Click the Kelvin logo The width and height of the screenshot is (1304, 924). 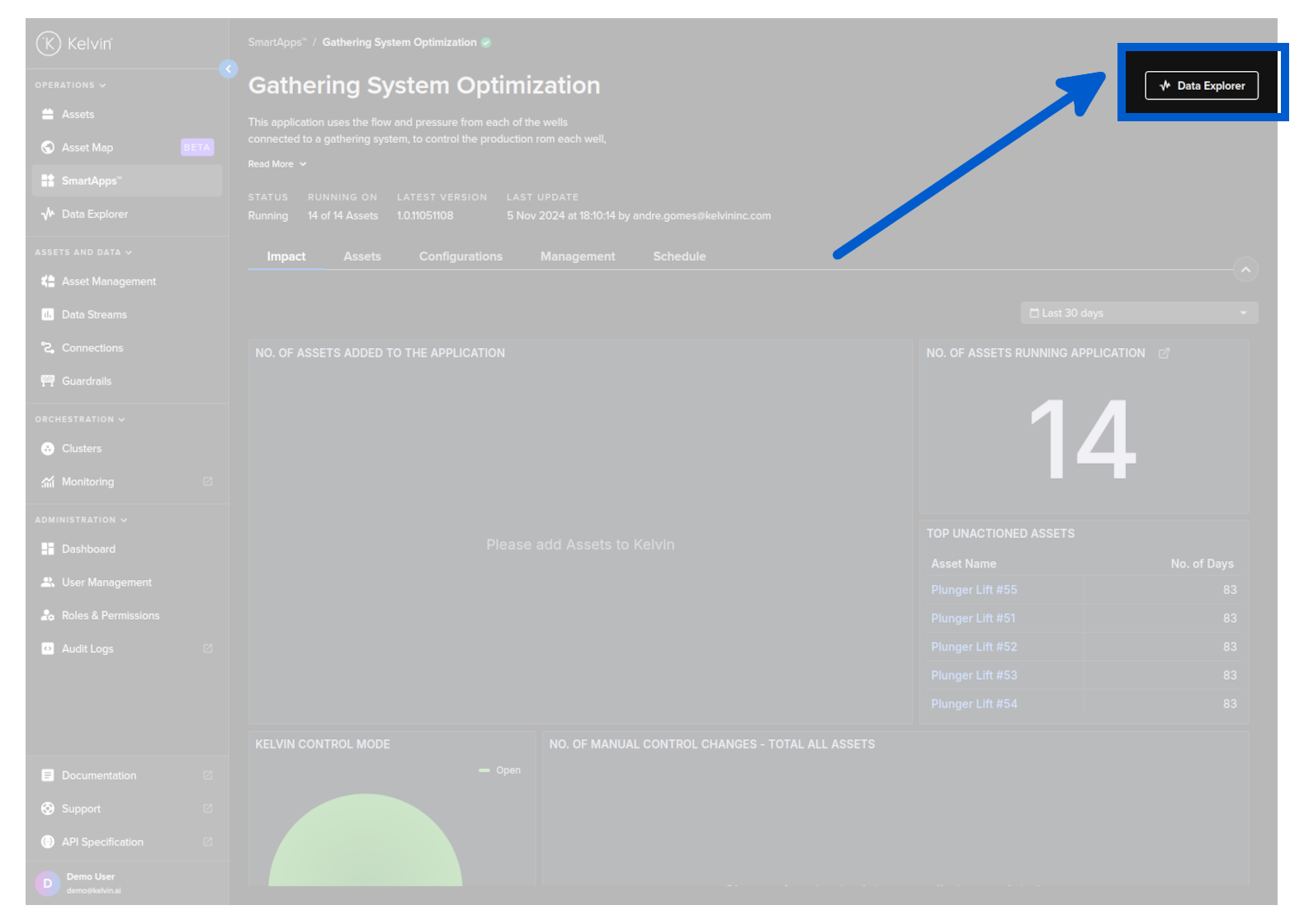[74, 43]
